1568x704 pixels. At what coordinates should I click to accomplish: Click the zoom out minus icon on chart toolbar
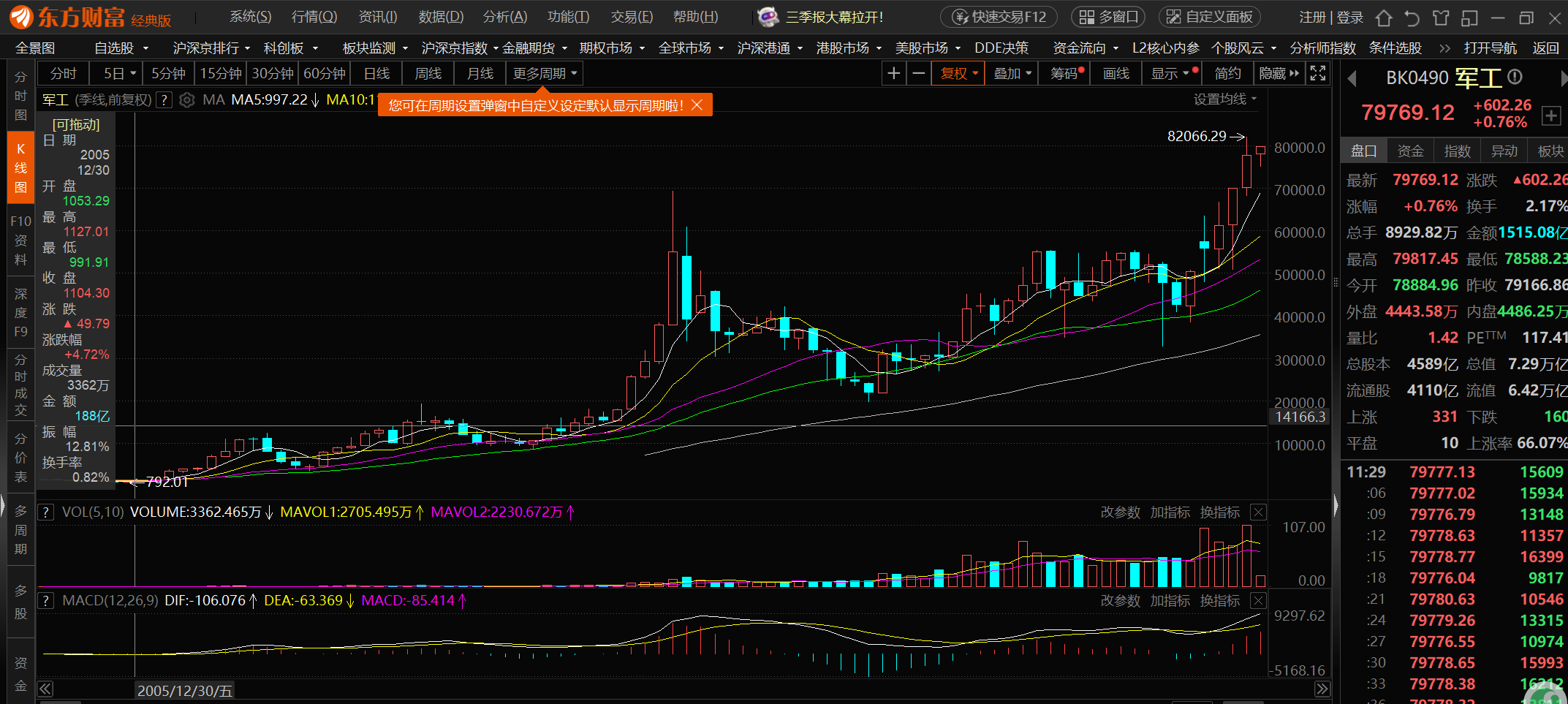[x=919, y=74]
